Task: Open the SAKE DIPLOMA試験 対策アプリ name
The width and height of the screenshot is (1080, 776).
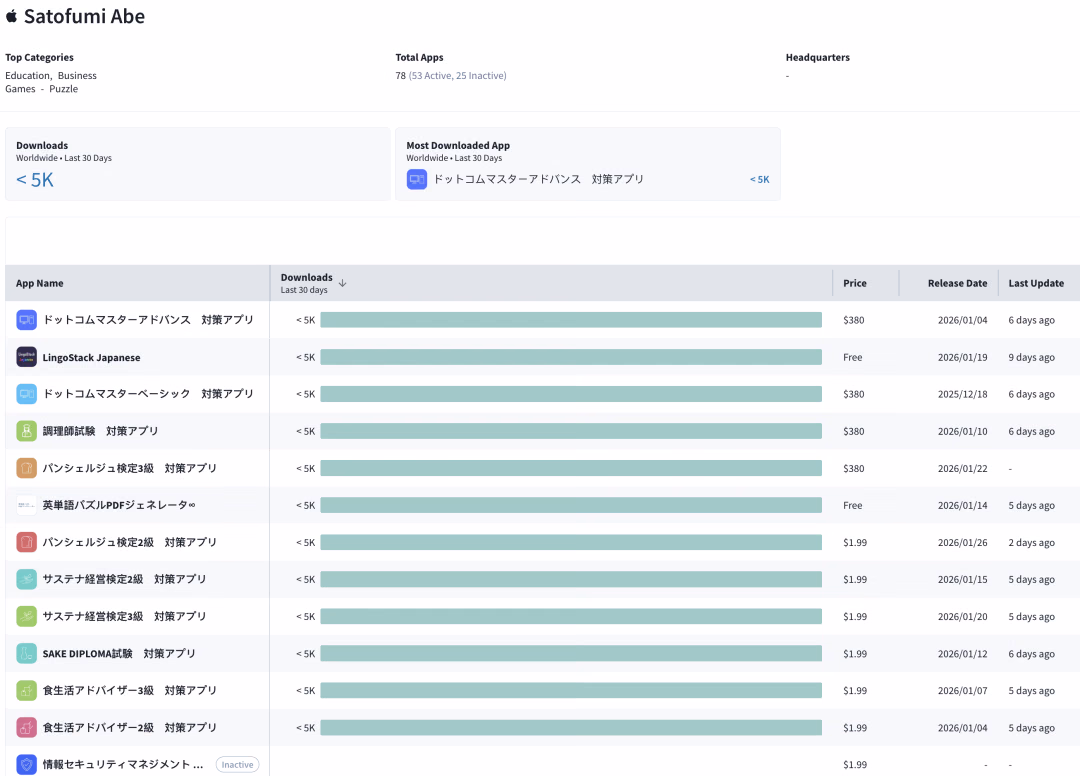Action: pyautogui.click(x=119, y=653)
